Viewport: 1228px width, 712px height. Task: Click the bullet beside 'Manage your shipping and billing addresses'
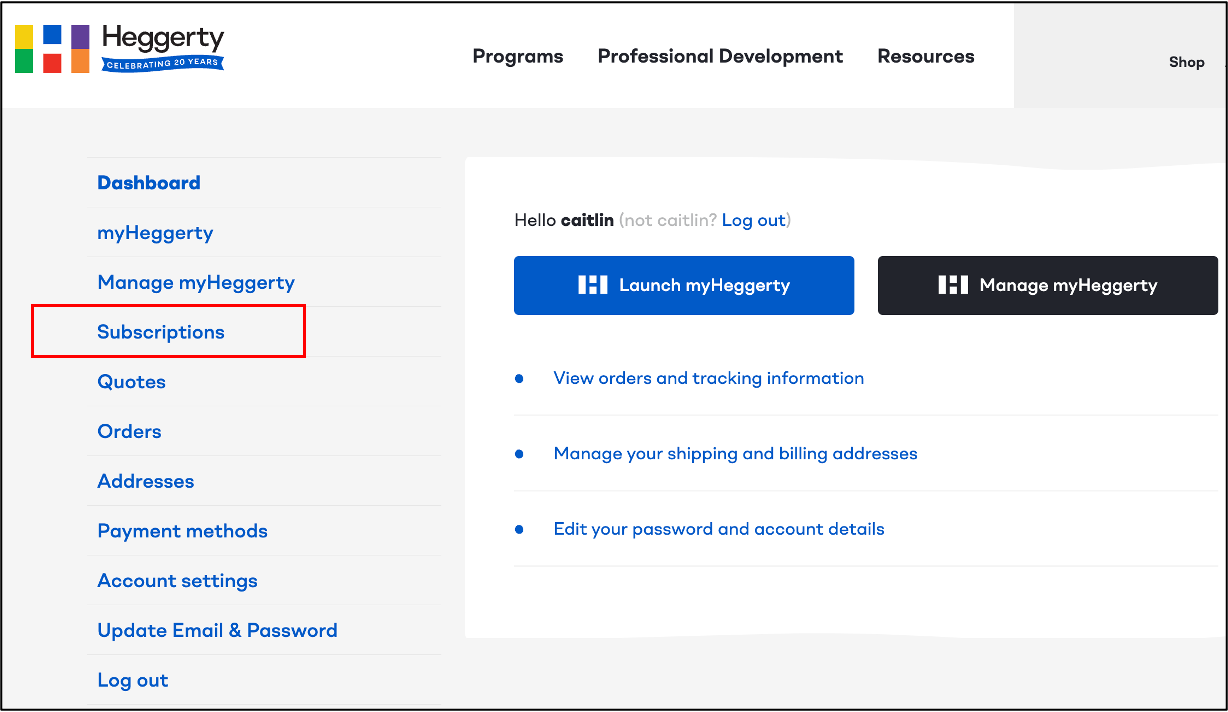coord(519,453)
